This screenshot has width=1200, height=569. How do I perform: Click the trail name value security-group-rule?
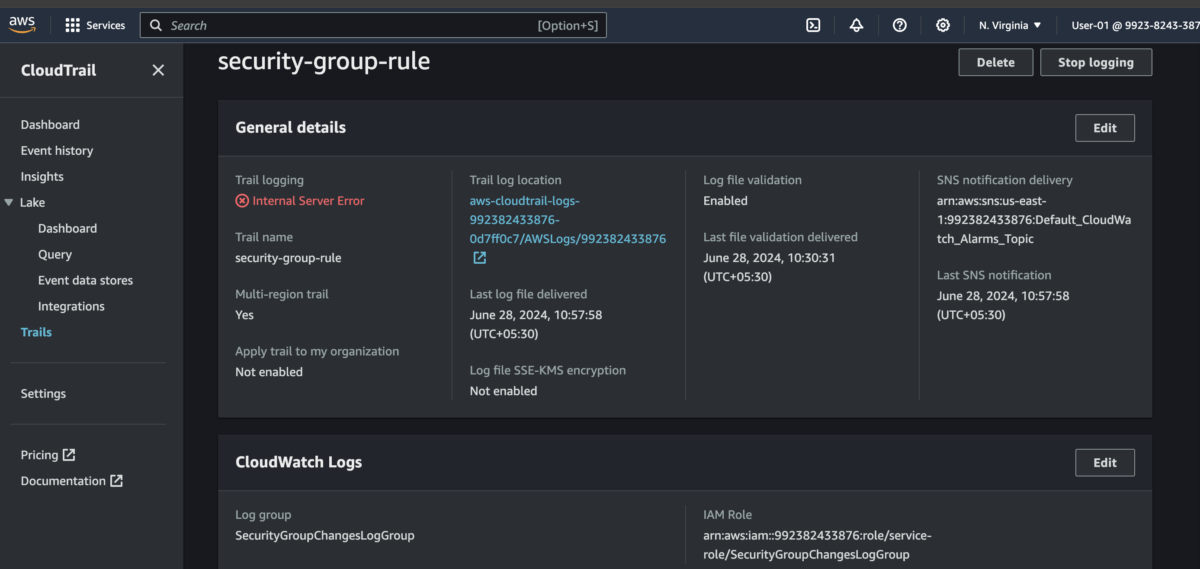point(288,258)
